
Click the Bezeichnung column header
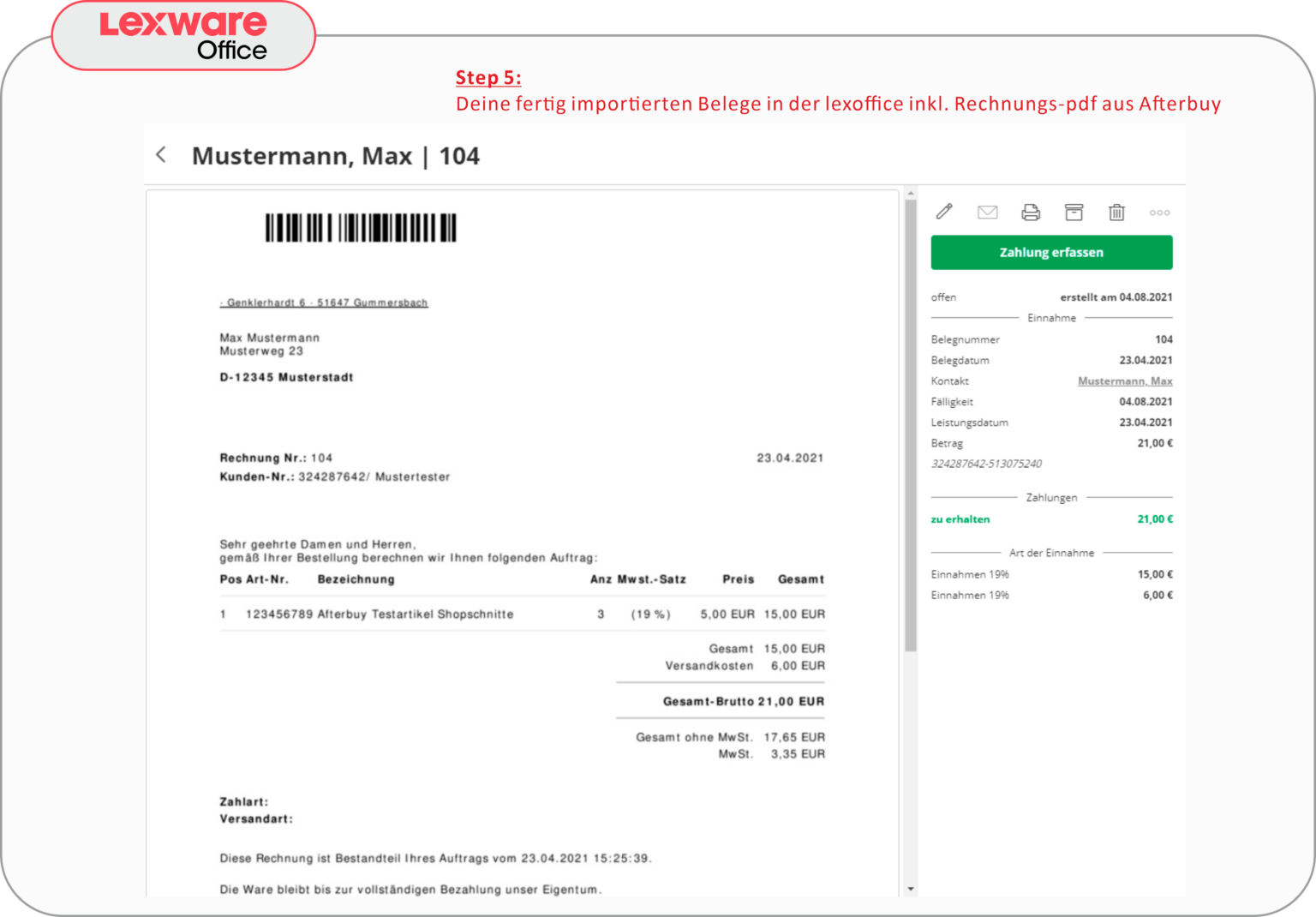pos(356,579)
